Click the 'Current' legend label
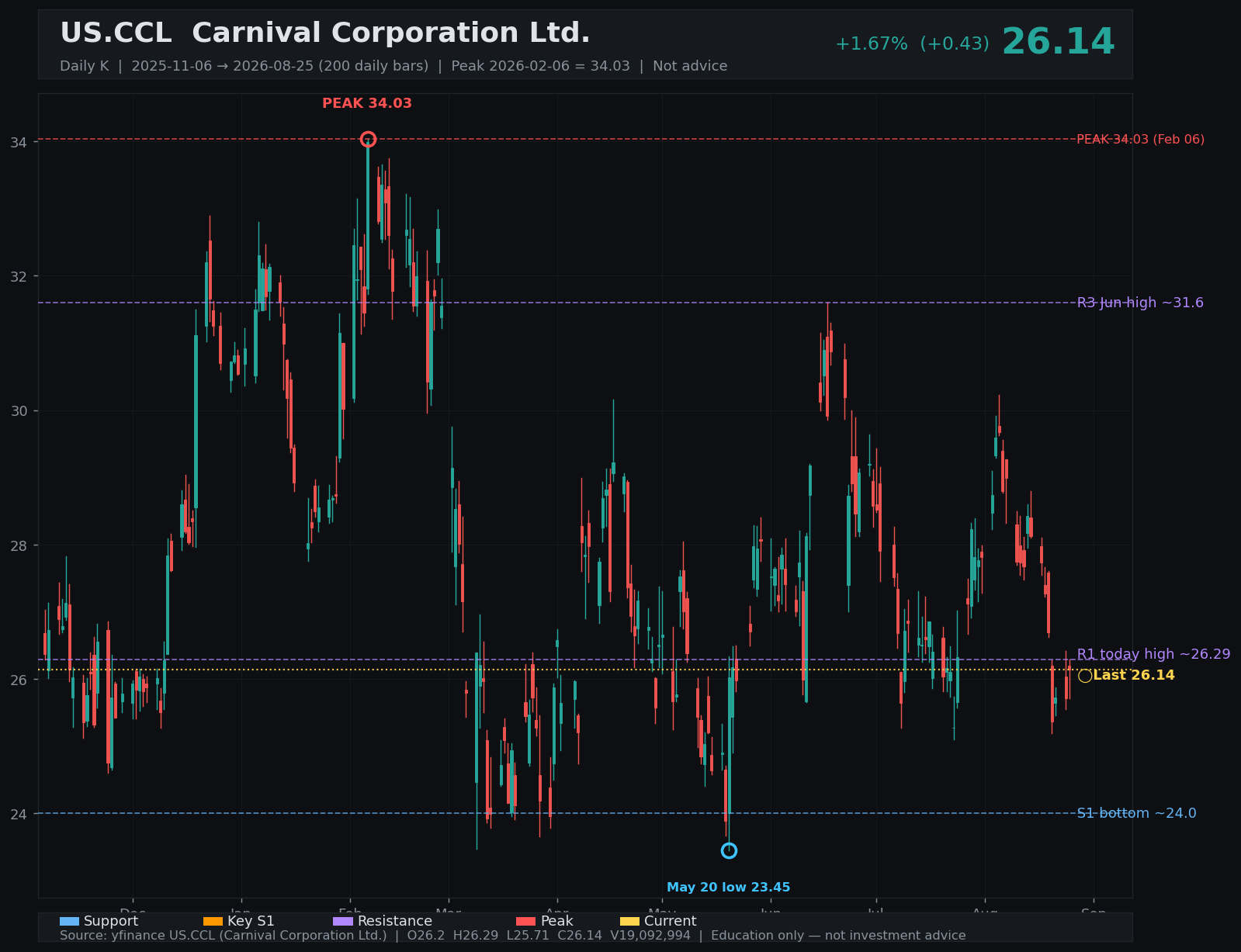The width and height of the screenshot is (1241, 952). point(671,922)
